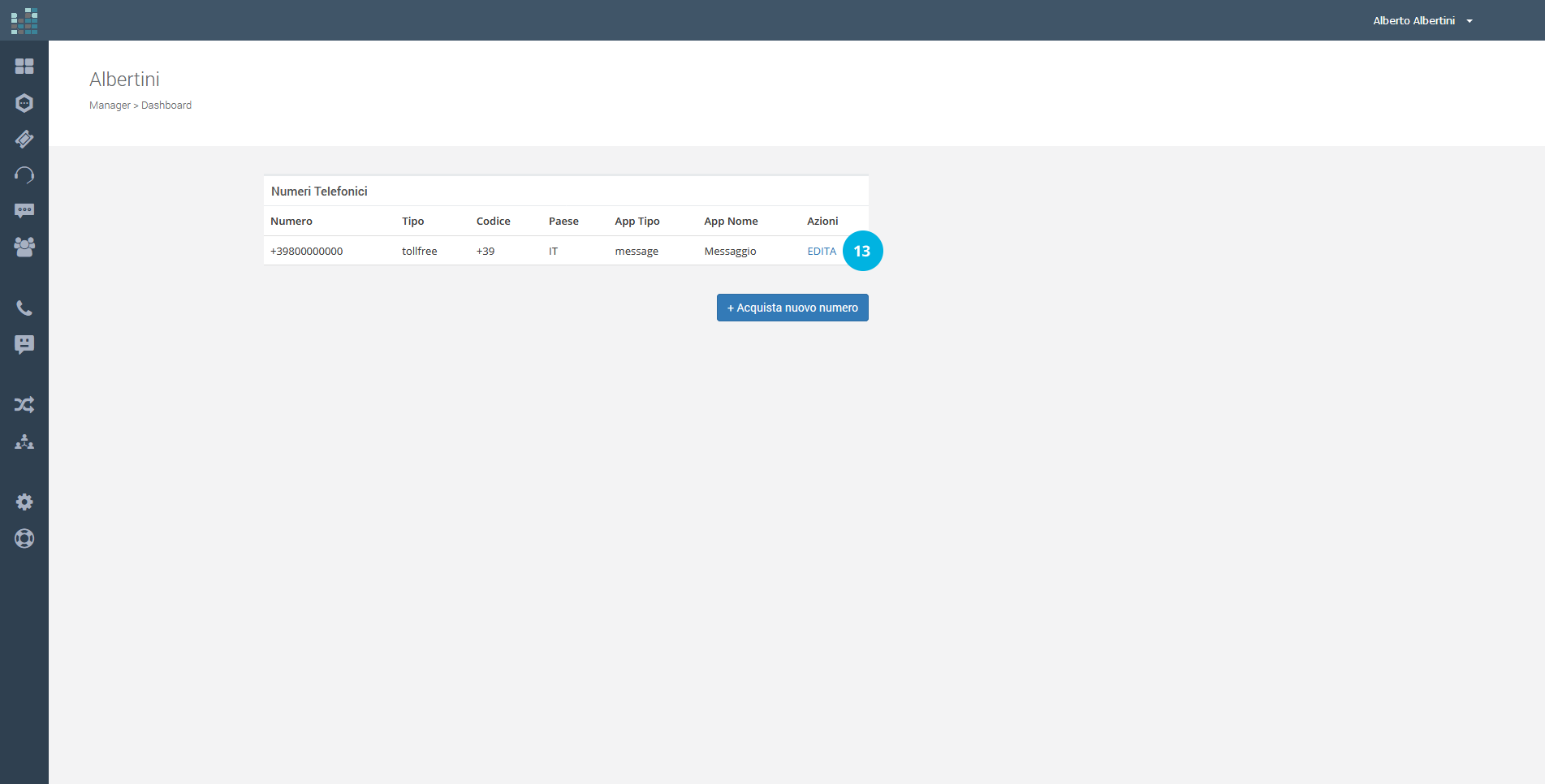The height and width of the screenshot is (784, 1545).
Task: Click the App Tipo column header
Action: [637, 221]
